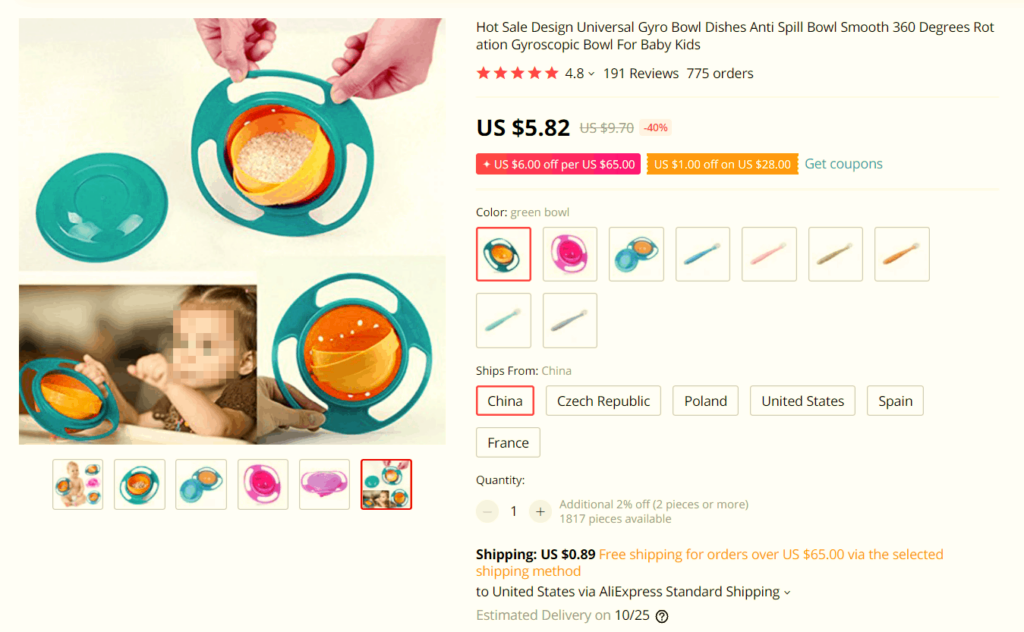This screenshot has height=632, width=1024.
Task: Decrease quantity with the minus button
Action: [x=487, y=511]
